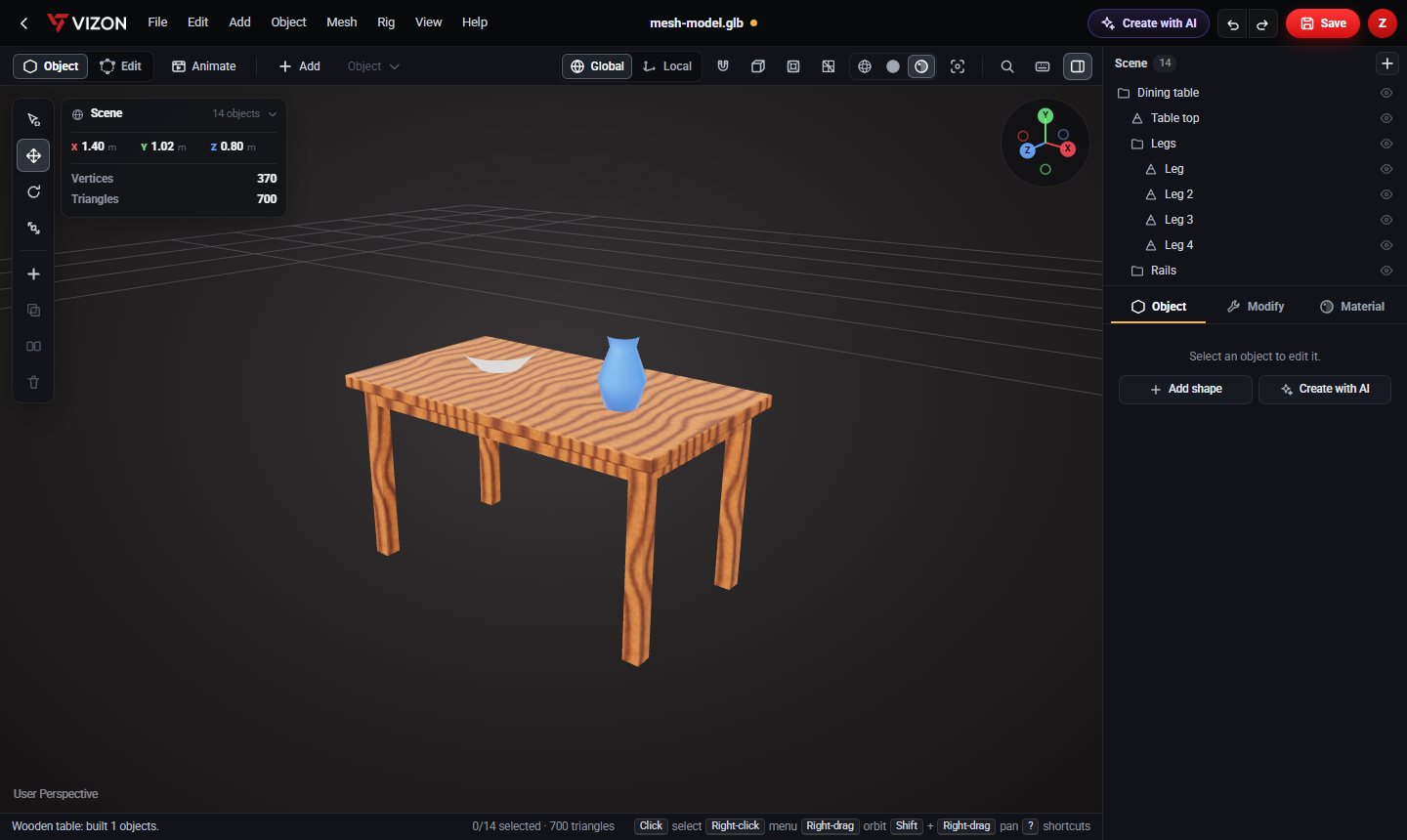Open the Mesh menu
Screen dimensions: 1407x840
(x=342, y=22)
